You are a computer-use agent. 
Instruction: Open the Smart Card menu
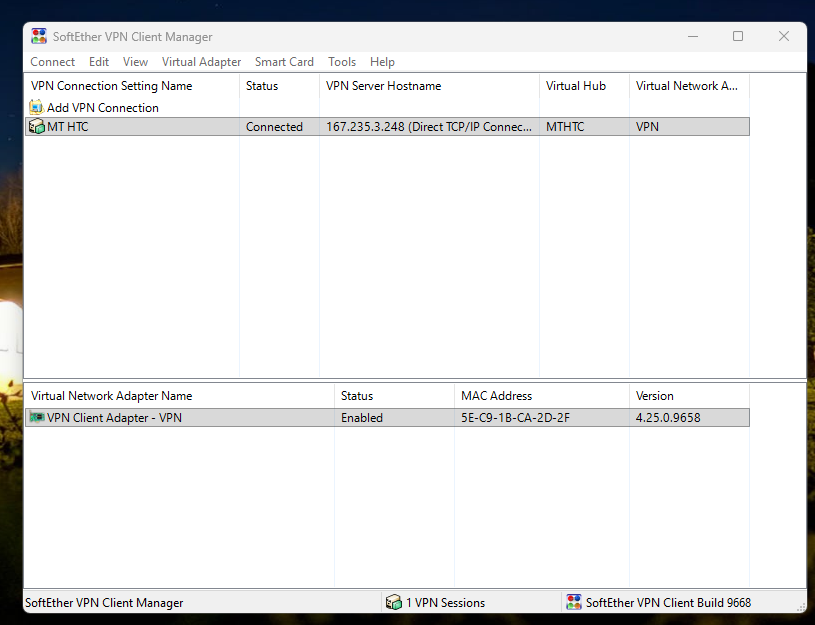click(284, 62)
